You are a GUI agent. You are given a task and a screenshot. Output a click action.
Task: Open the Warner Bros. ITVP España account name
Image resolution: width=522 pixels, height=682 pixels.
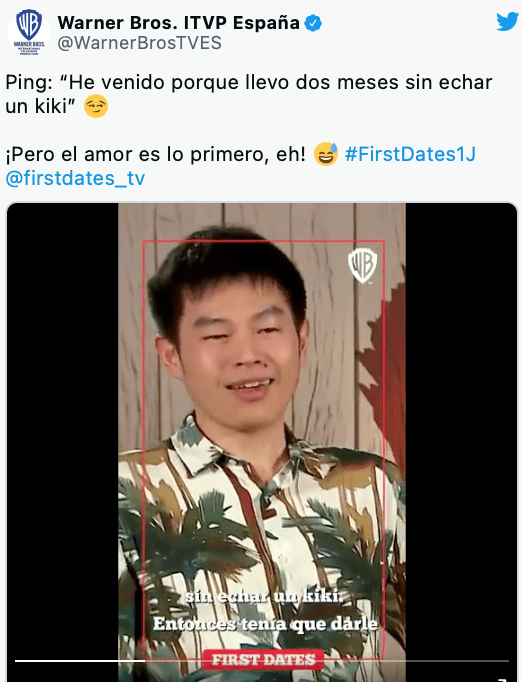[x=178, y=23]
